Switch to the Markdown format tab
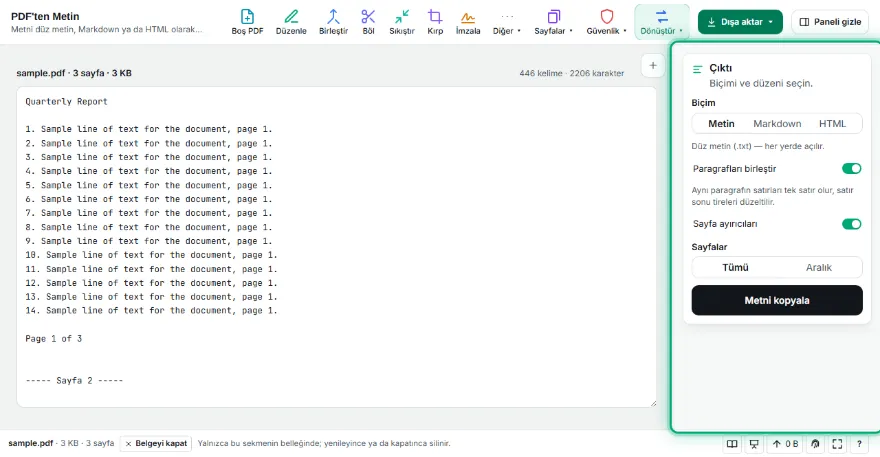Viewport: 880px width, 457px height. click(777, 124)
